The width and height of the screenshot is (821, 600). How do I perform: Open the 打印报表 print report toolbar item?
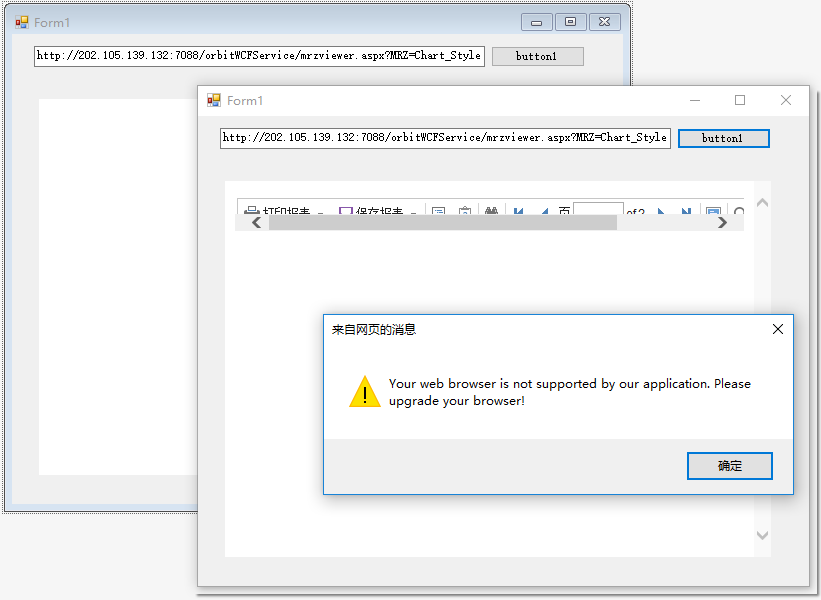pyautogui.click(x=283, y=210)
